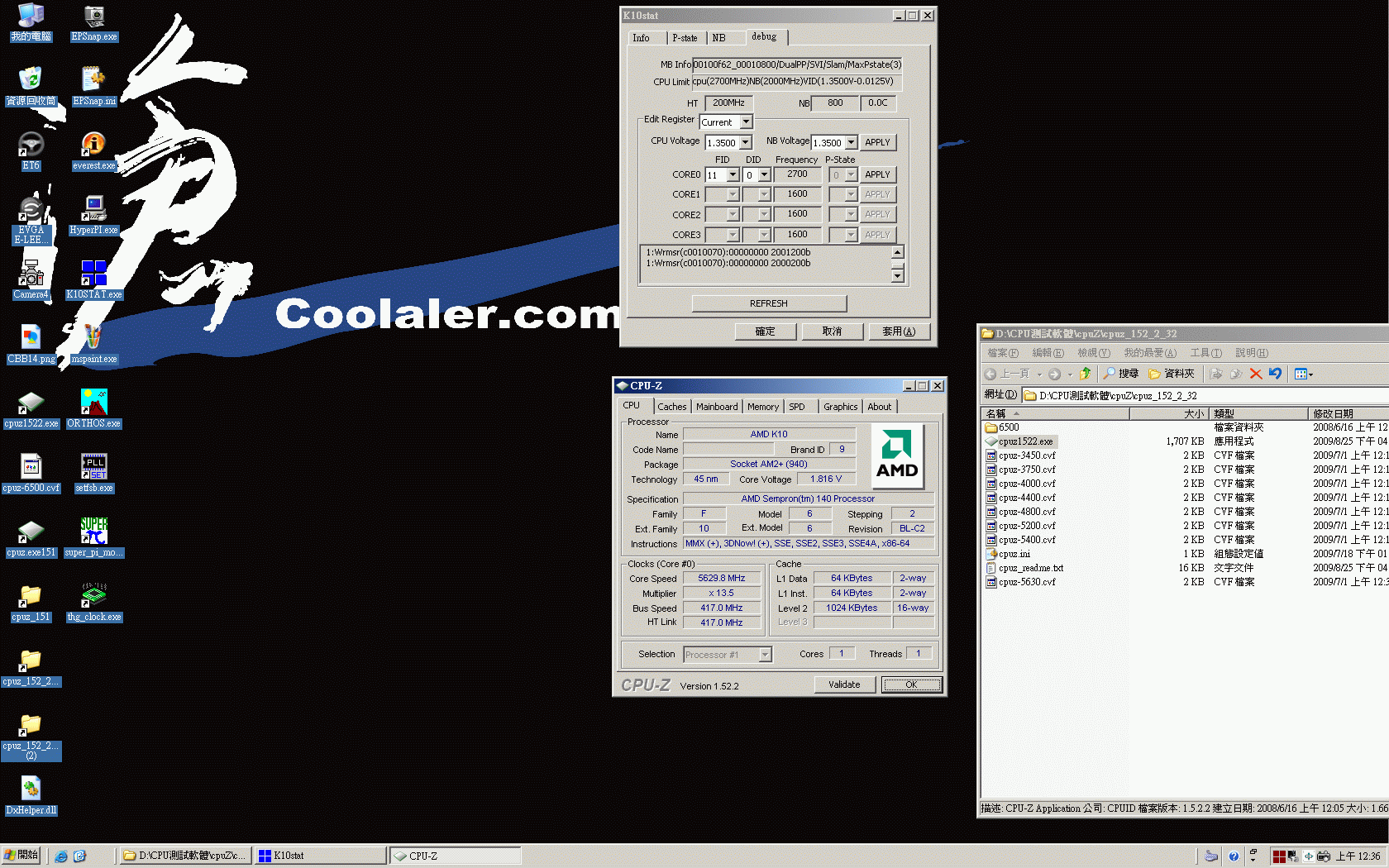Open the Explorer back button history arrow
Image resolution: width=1389 pixels, height=868 pixels.
pyautogui.click(x=1039, y=374)
